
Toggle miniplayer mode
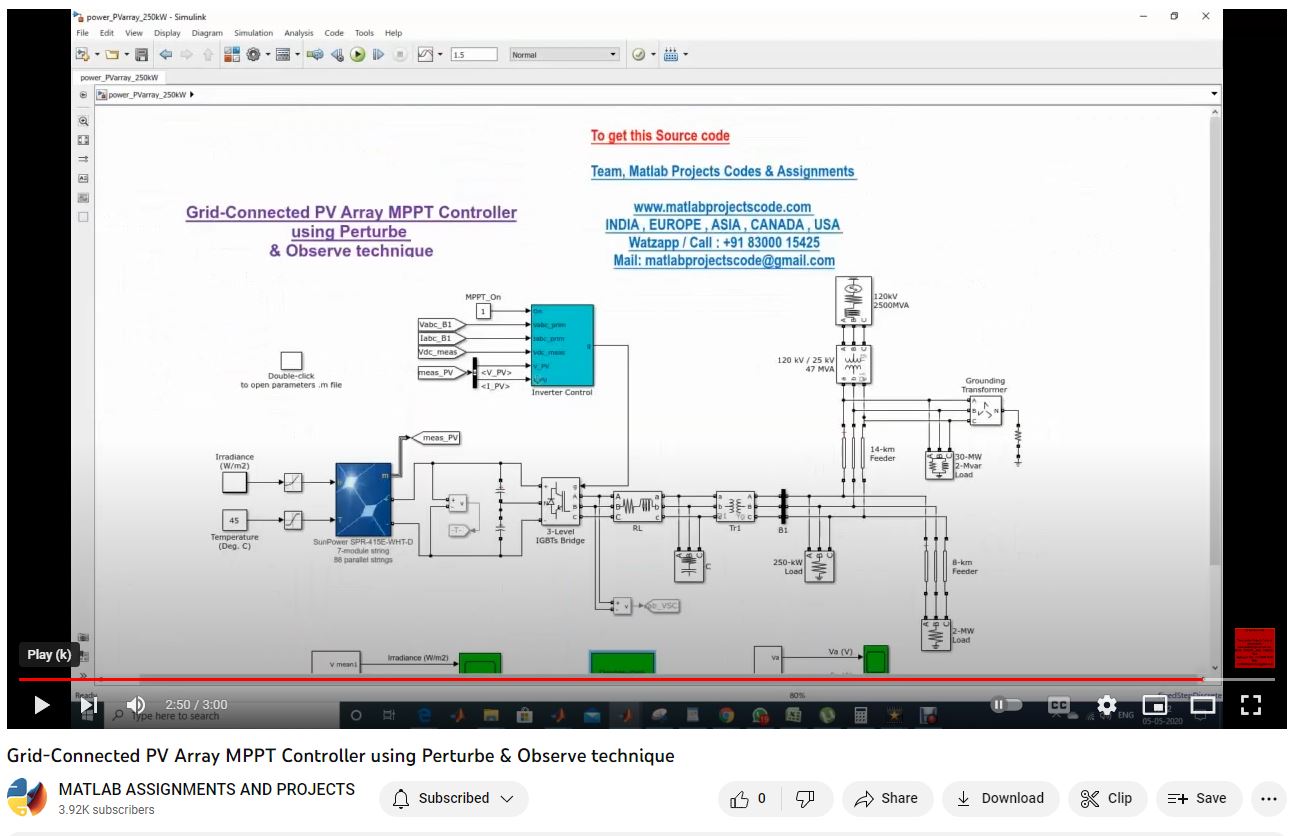1155,705
